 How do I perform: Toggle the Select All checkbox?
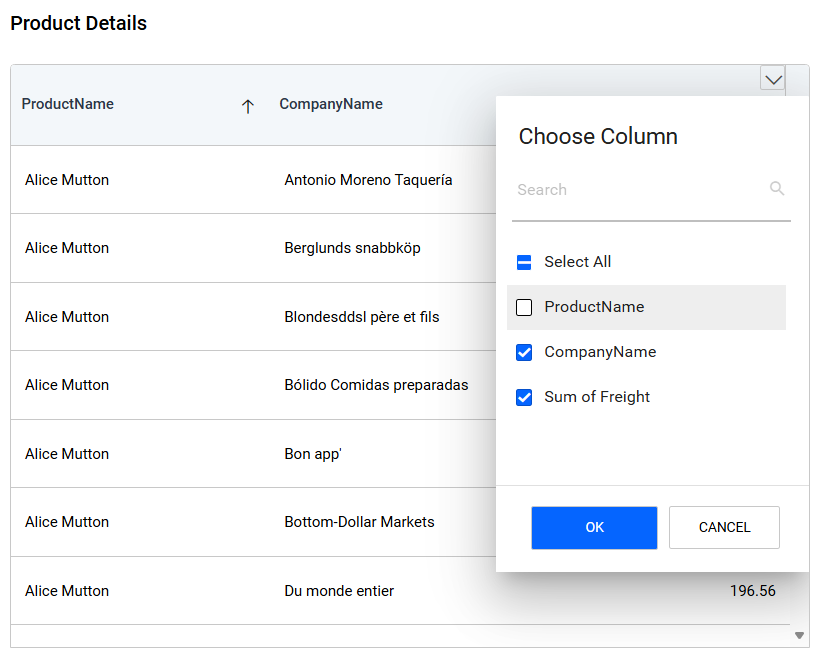(x=524, y=262)
